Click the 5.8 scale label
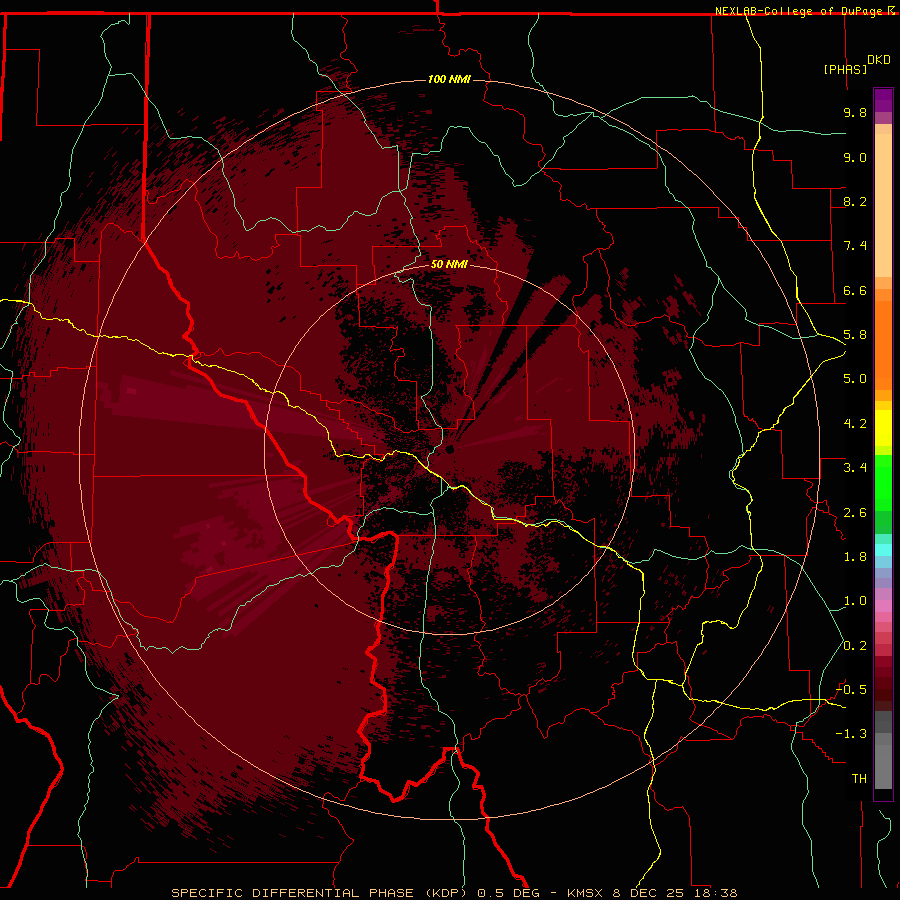Image resolution: width=900 pixels, height=900 pixels. click(x=855, y=335)
